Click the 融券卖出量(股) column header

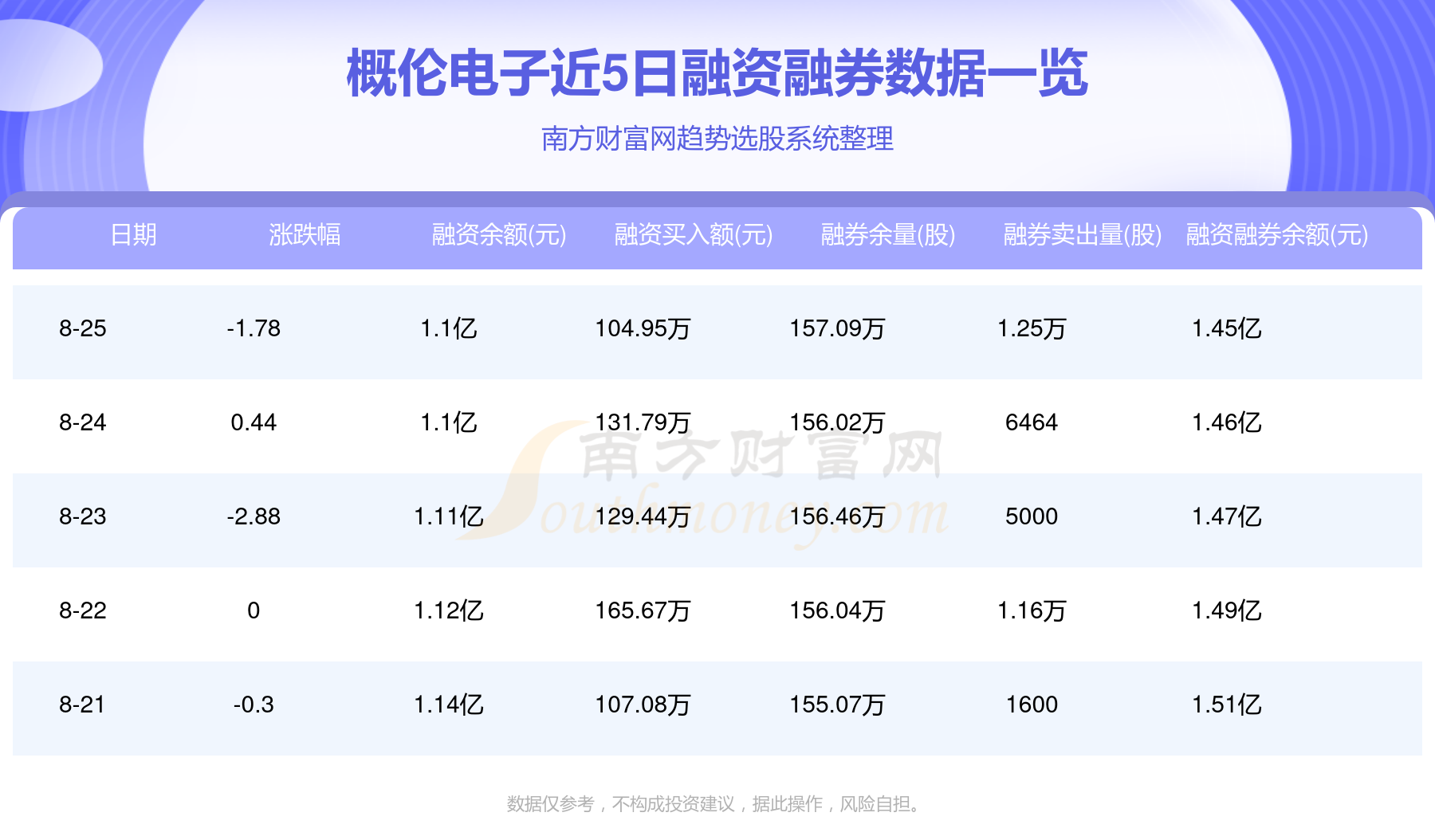pos(1083,235)
